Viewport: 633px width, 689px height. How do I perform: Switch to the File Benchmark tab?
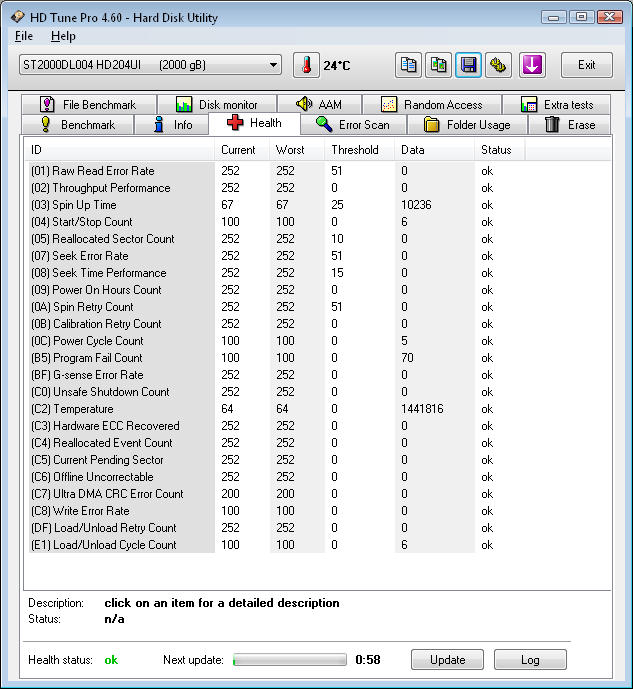click(89, 105)
